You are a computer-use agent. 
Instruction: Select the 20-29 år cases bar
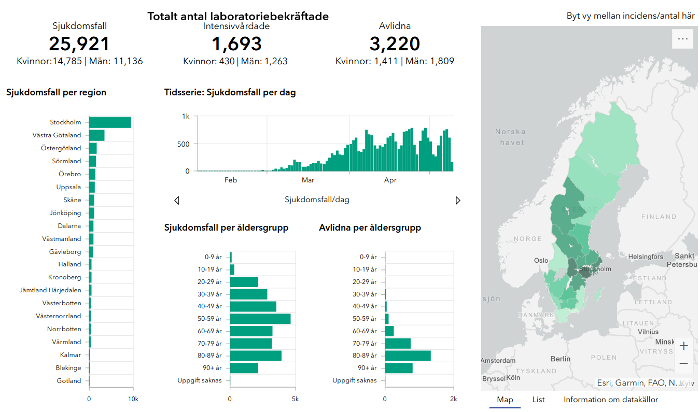point(244,282)
